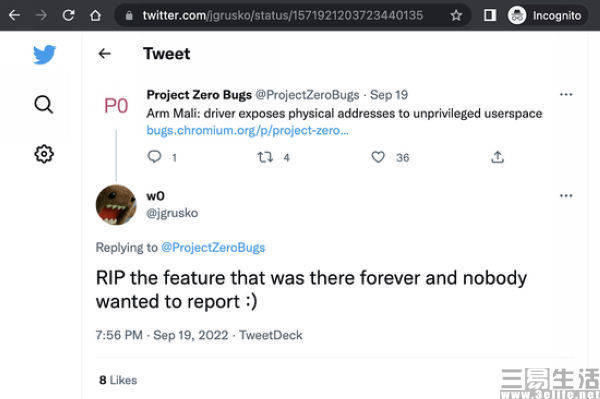Image resolution: width=600 pixels, height=399 pixels.
Task: Share the Project Zero Bugs tweet
Action: (x=497, y=157)
